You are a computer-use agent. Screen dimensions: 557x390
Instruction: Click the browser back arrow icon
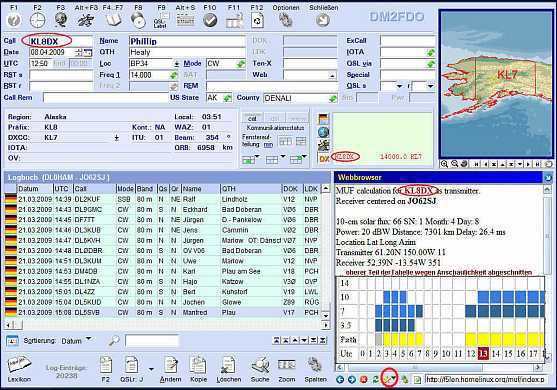(340, 379)
